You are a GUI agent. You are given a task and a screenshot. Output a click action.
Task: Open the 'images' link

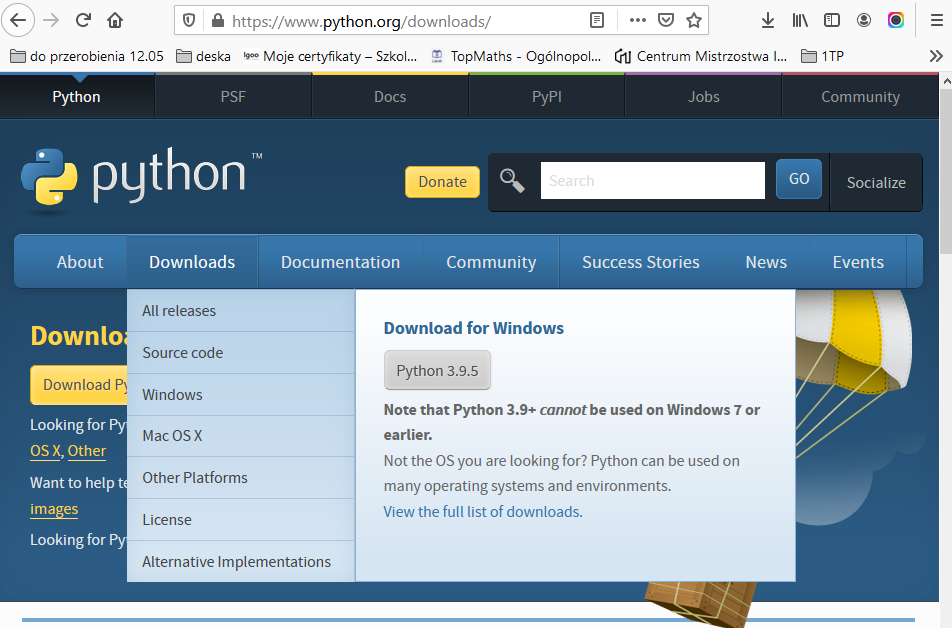[x=54, y=509]
